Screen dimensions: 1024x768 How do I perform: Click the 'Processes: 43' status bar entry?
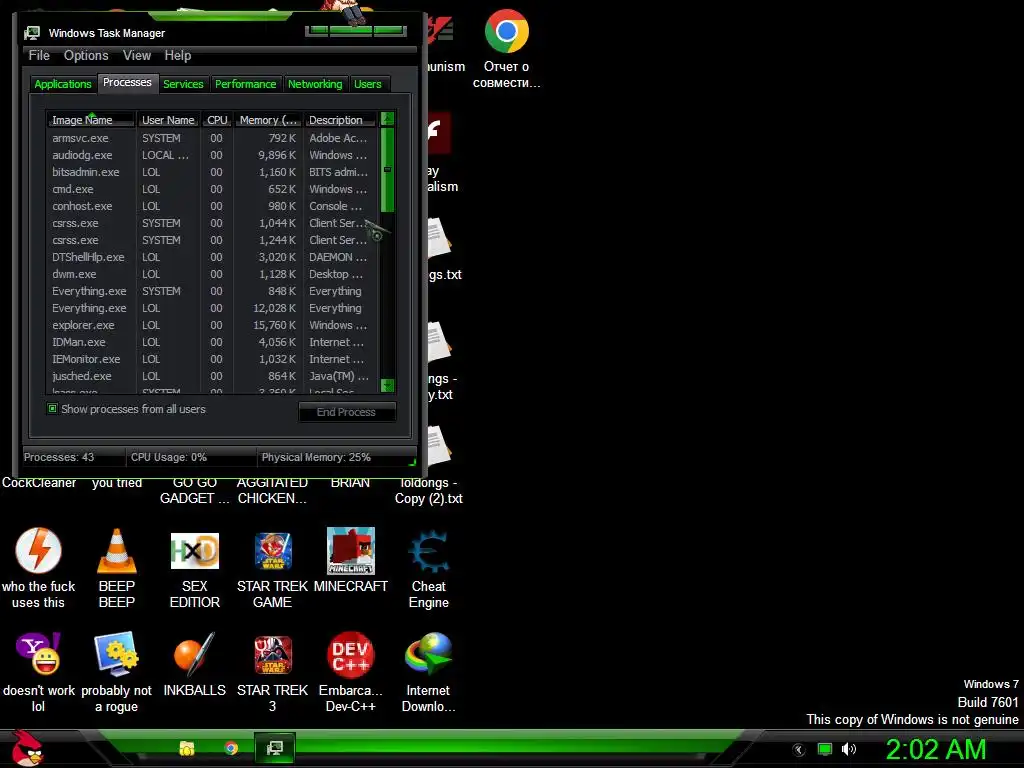[74, 457]
